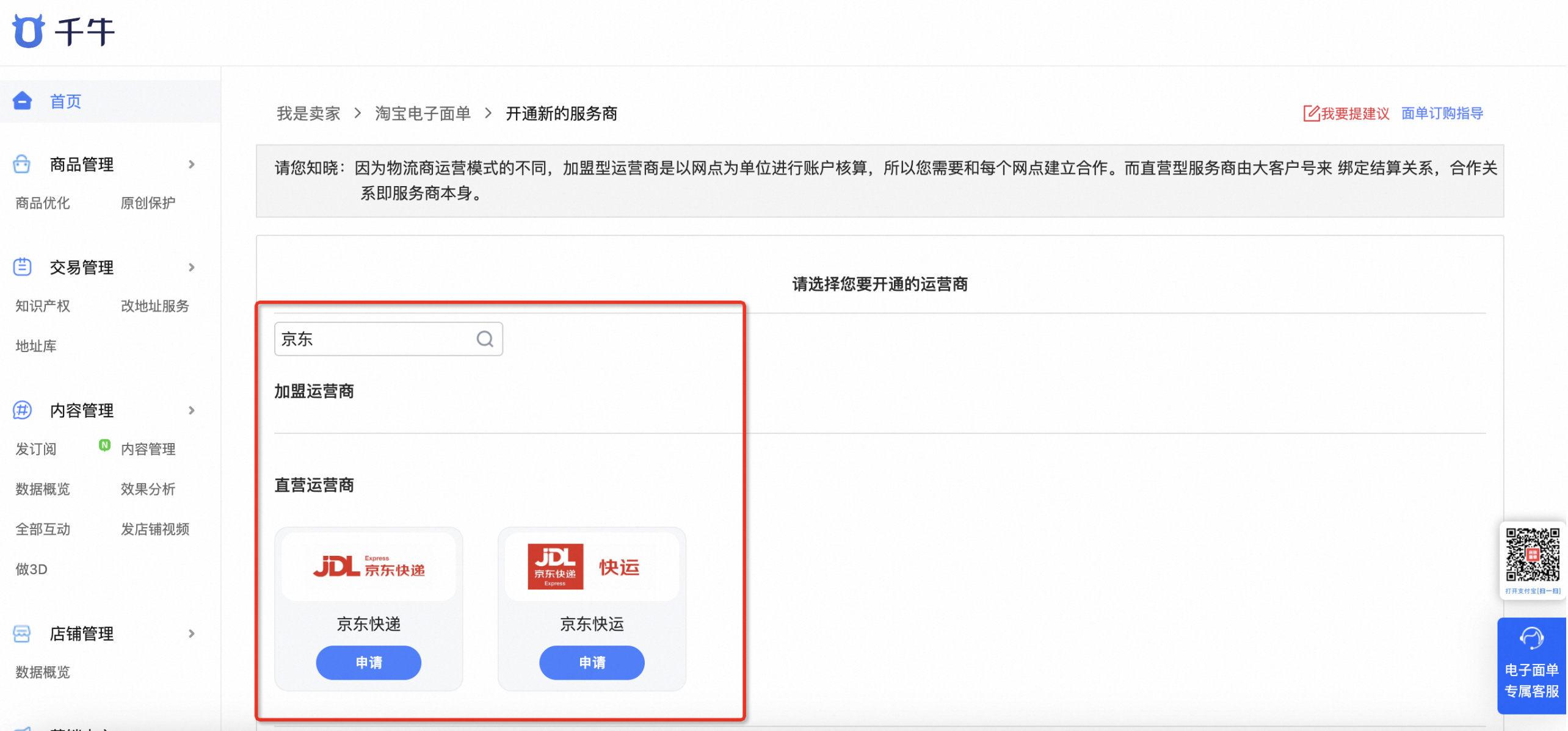Click the 京东快递 name label
The image size is (1568, 731).
click(x=369, y=624)
